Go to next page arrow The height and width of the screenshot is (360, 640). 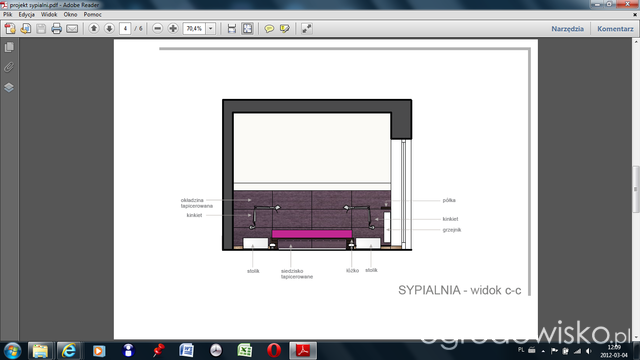click(109, 29)
